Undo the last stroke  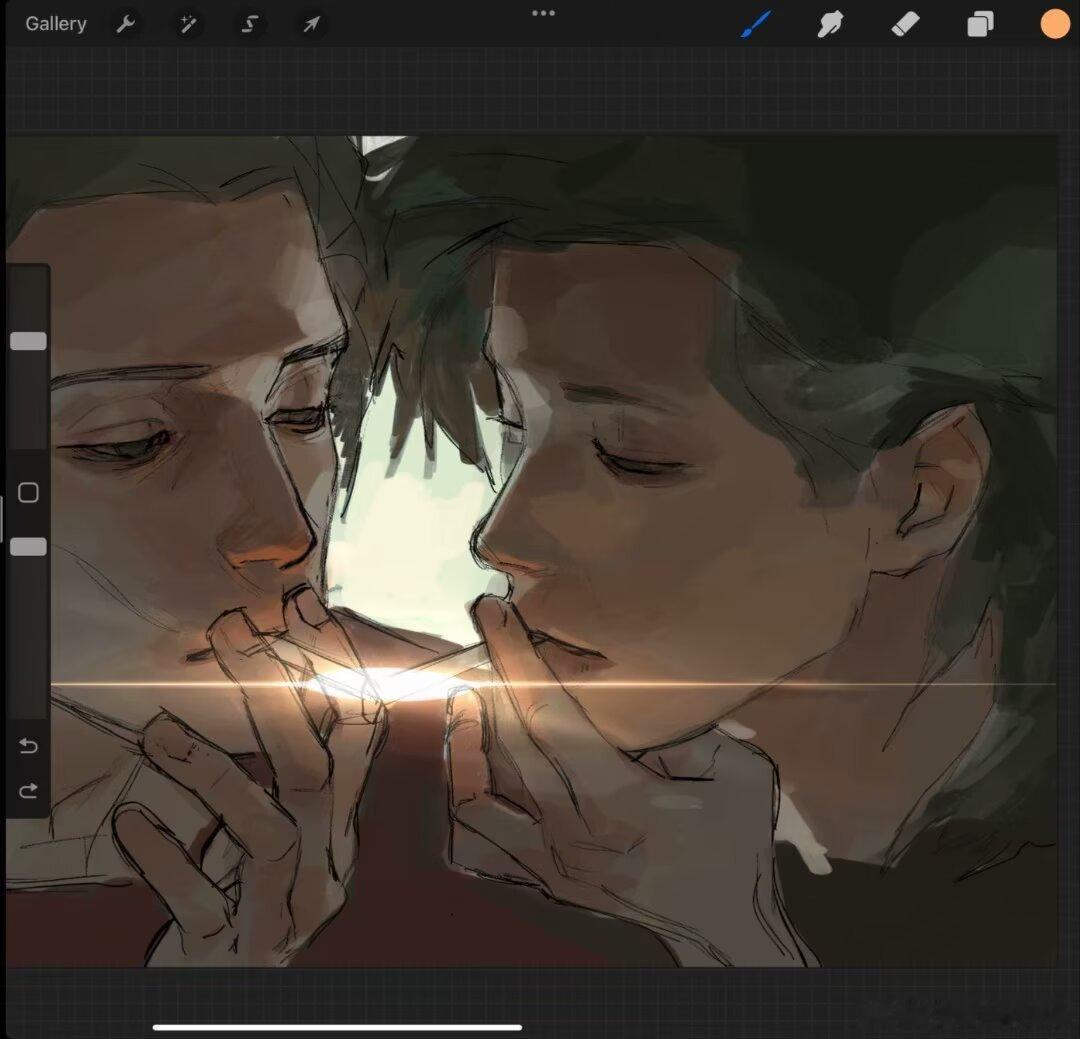28,745
